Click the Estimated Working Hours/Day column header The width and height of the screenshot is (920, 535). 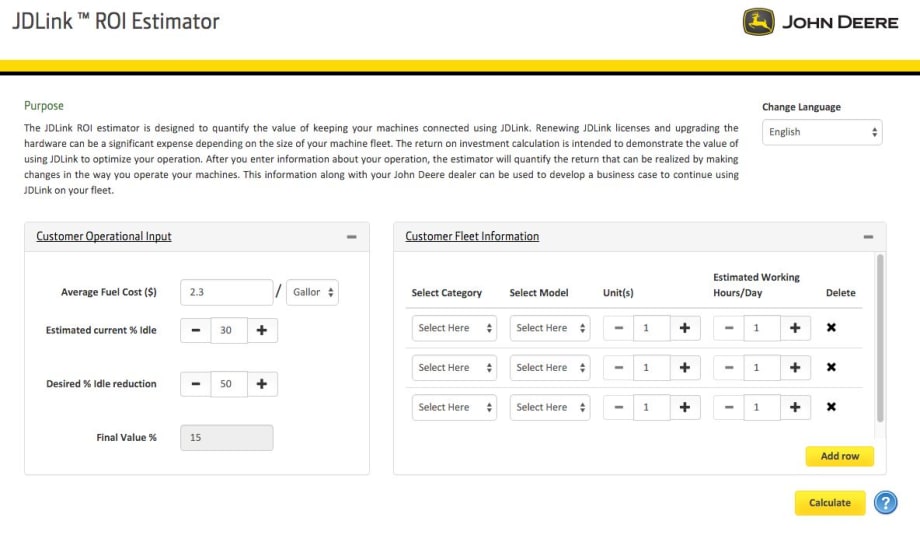coord(756,285)
